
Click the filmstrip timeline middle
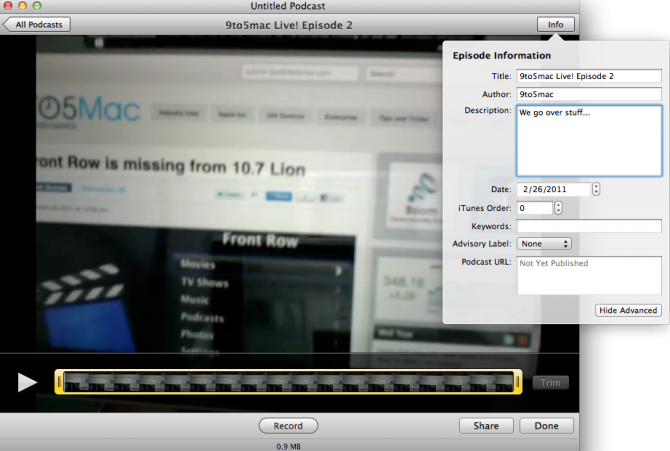(x=289, y=382)
